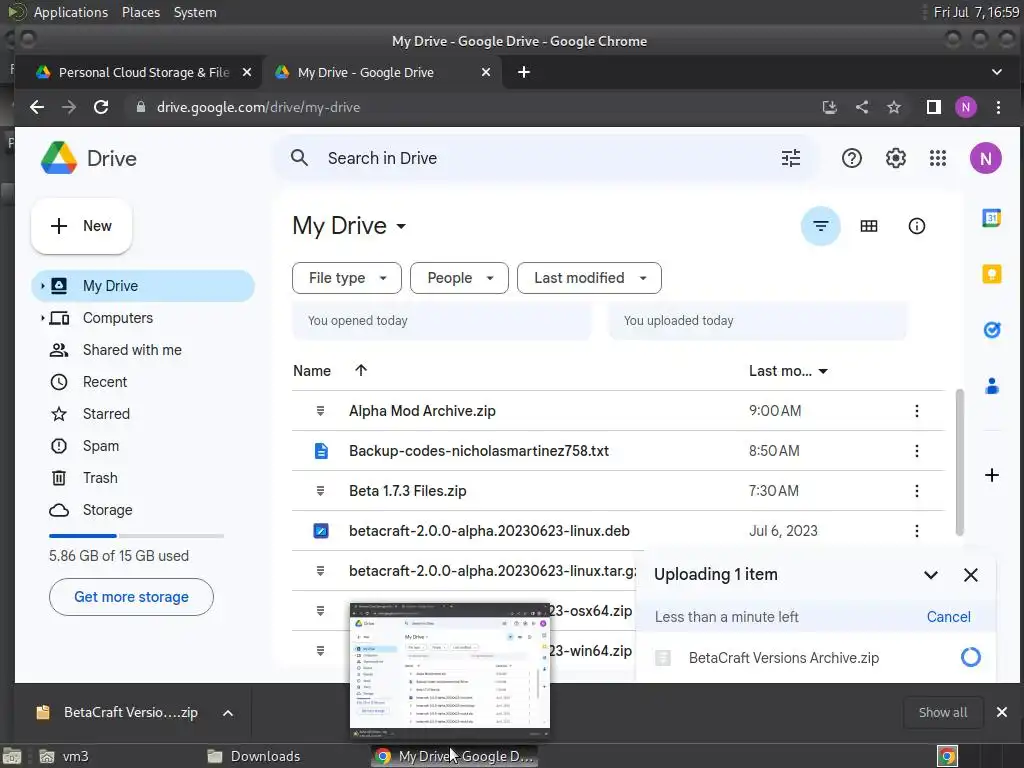This screenshot has width=1024, height=768.
Task: Reverse the name sort direction arrow
Action: (x=360, y=370)
